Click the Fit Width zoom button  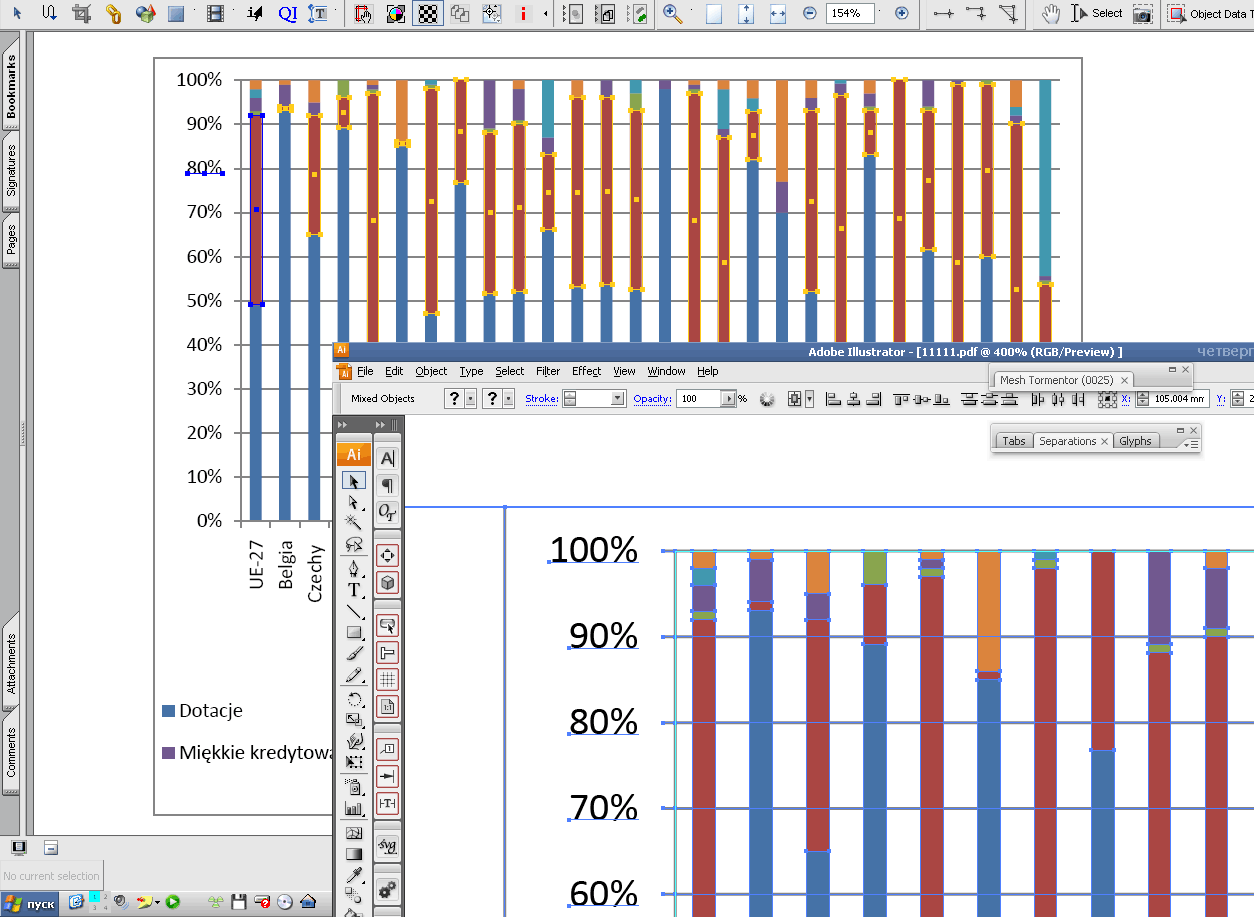(778, 14)
